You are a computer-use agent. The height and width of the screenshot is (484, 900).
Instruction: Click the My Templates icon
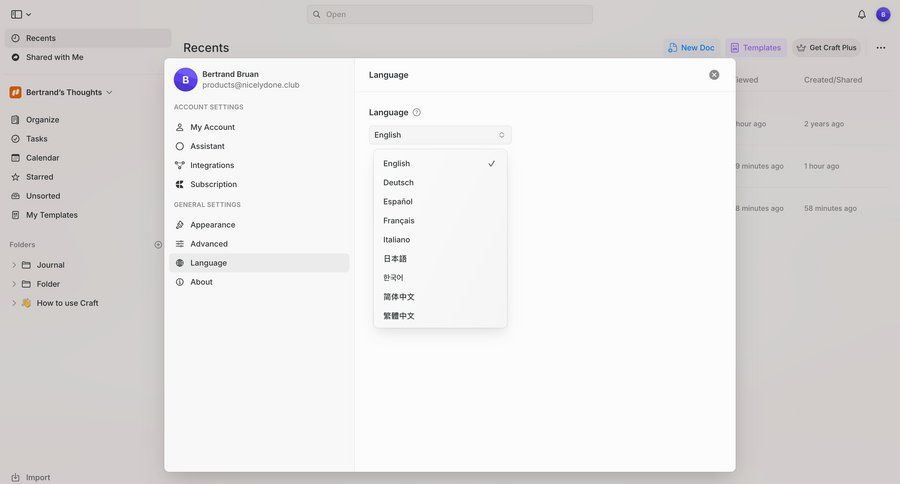tap(15, 215)
